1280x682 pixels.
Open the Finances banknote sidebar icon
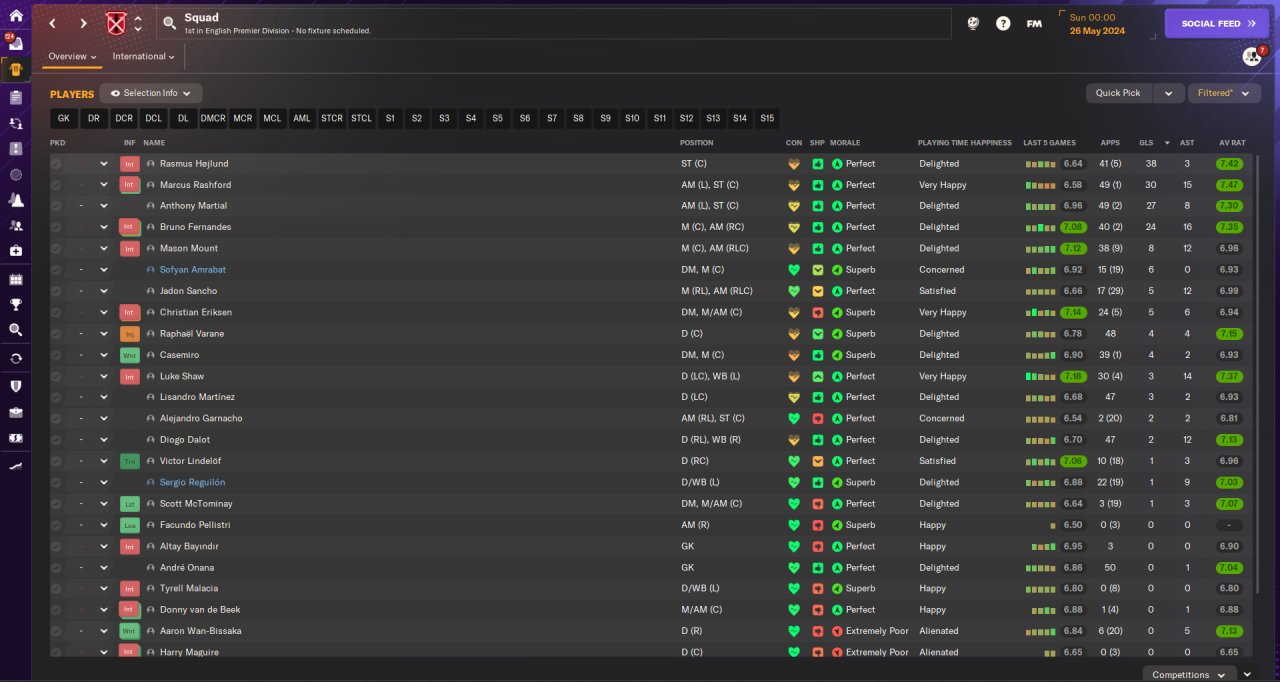(x=16, y=438)
